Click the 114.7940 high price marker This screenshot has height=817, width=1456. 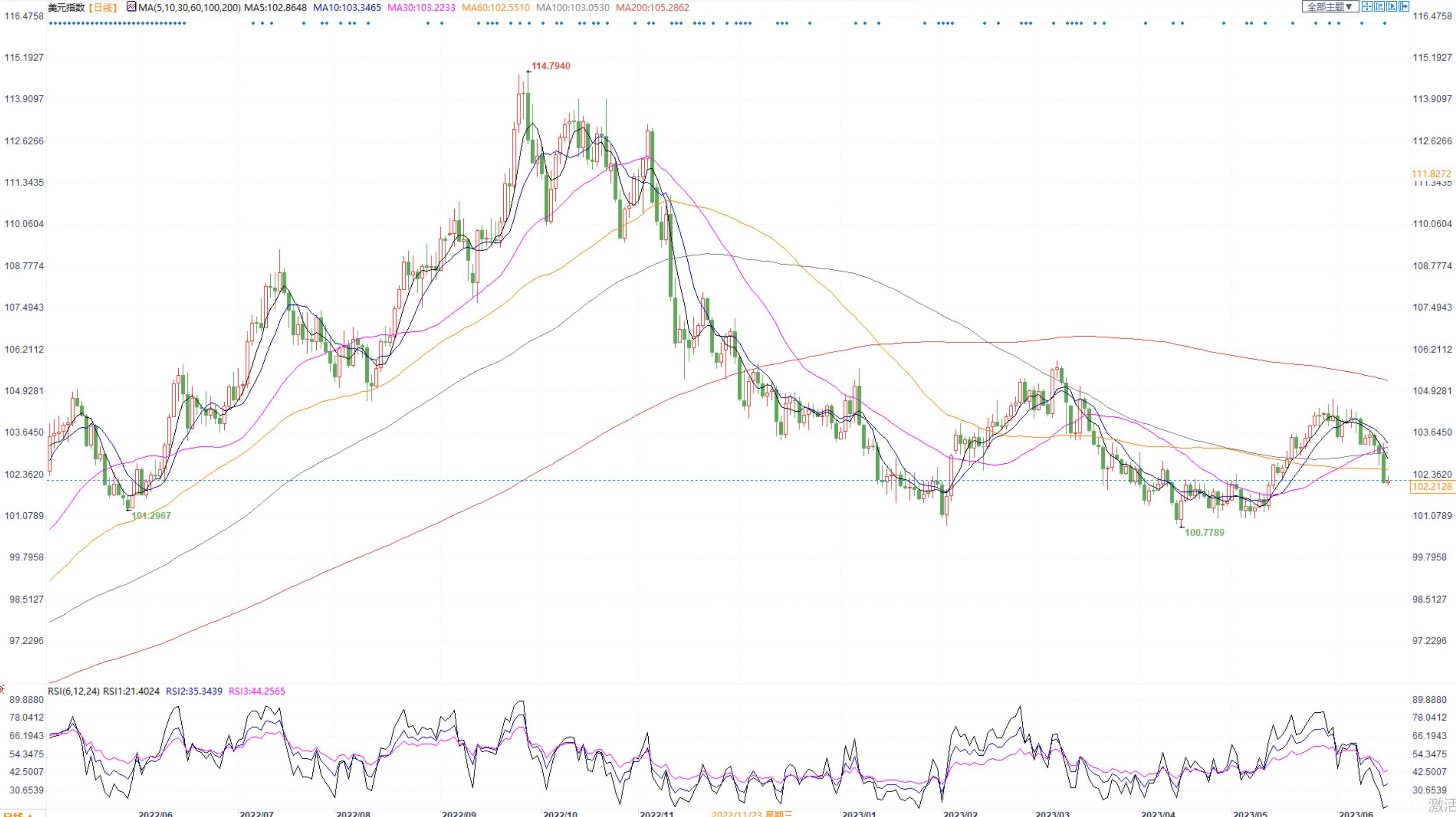[551, 66]
